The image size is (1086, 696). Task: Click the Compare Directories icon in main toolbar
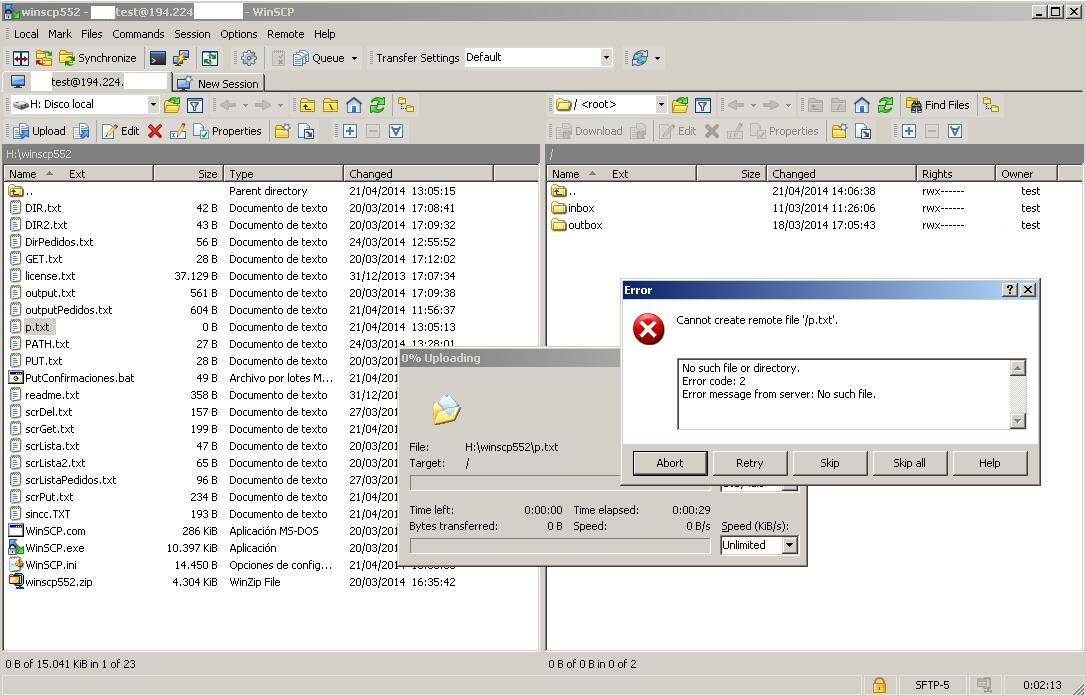(20, 58)
